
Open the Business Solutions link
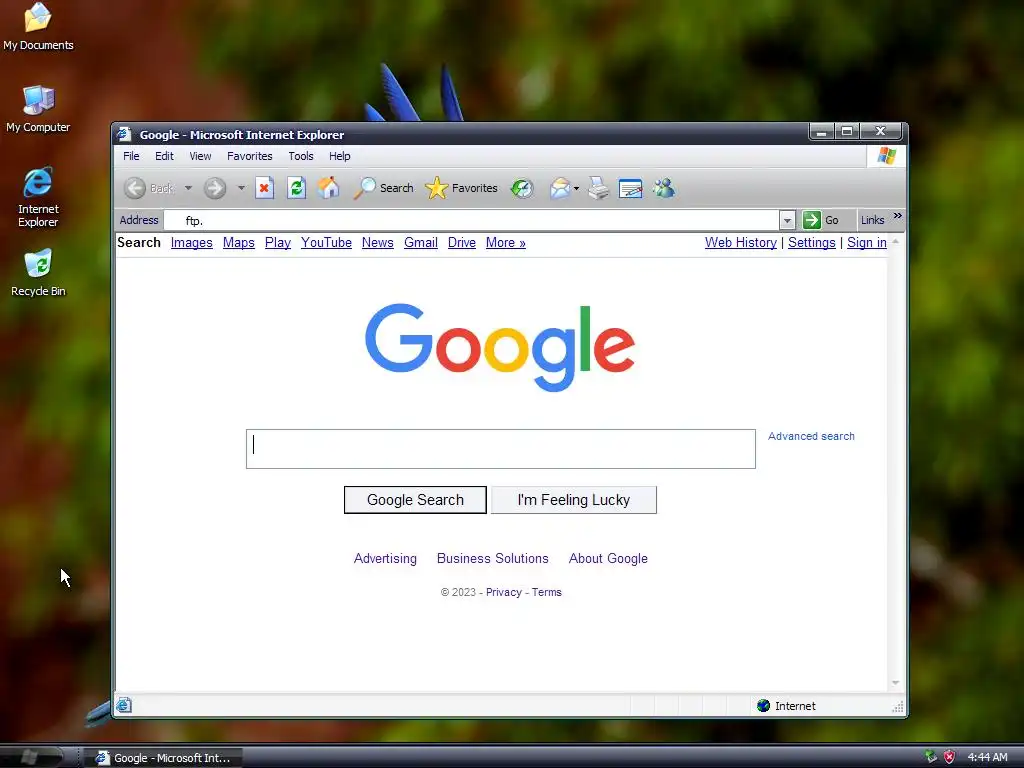(492, 558)
